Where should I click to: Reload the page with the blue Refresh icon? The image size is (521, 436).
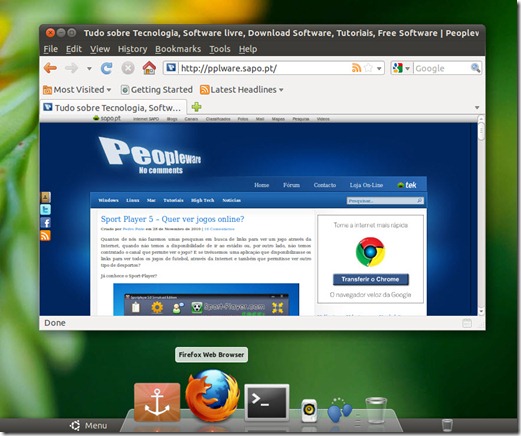point(106,68)
